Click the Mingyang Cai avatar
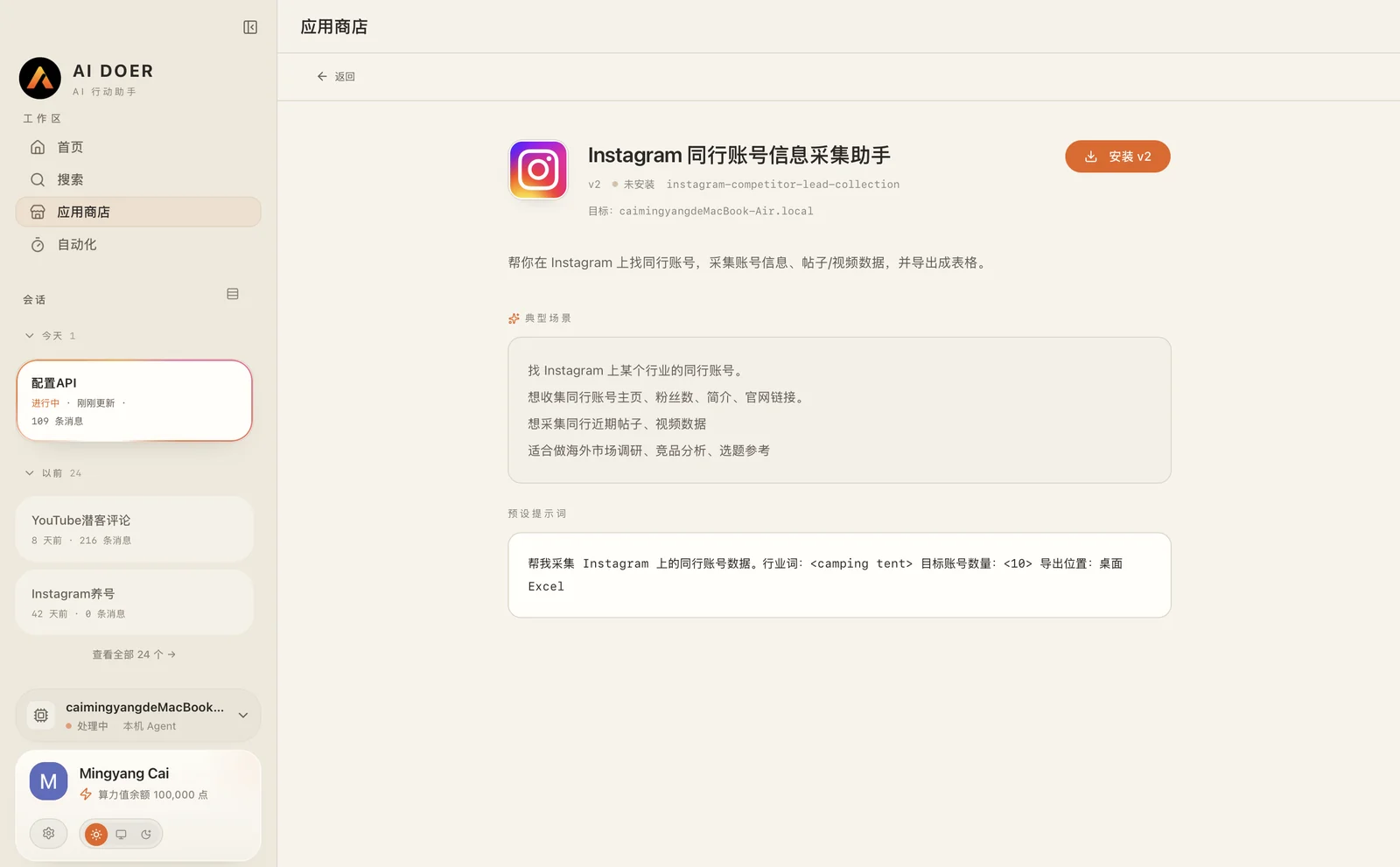 pyautogui.click(x=49, y=782)
